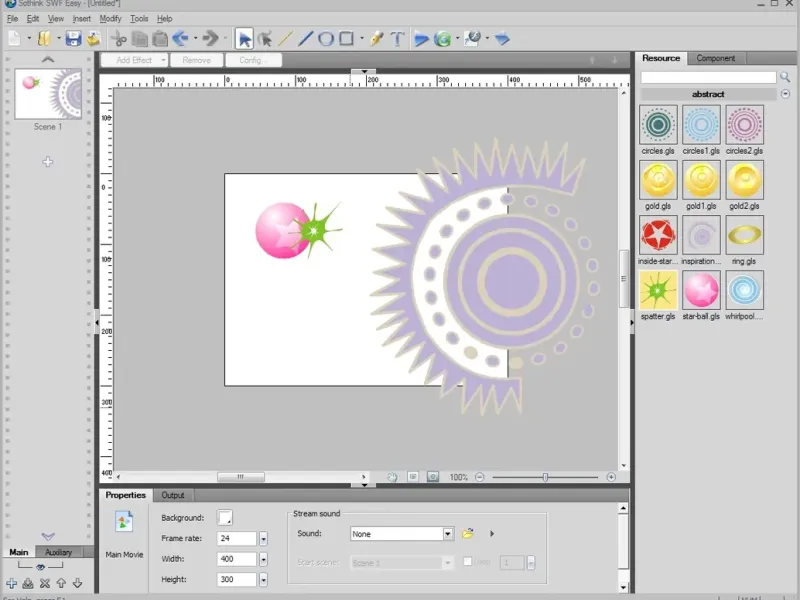Click the add scene plus icon
800x600 pixels.
(x=11, y=583)
